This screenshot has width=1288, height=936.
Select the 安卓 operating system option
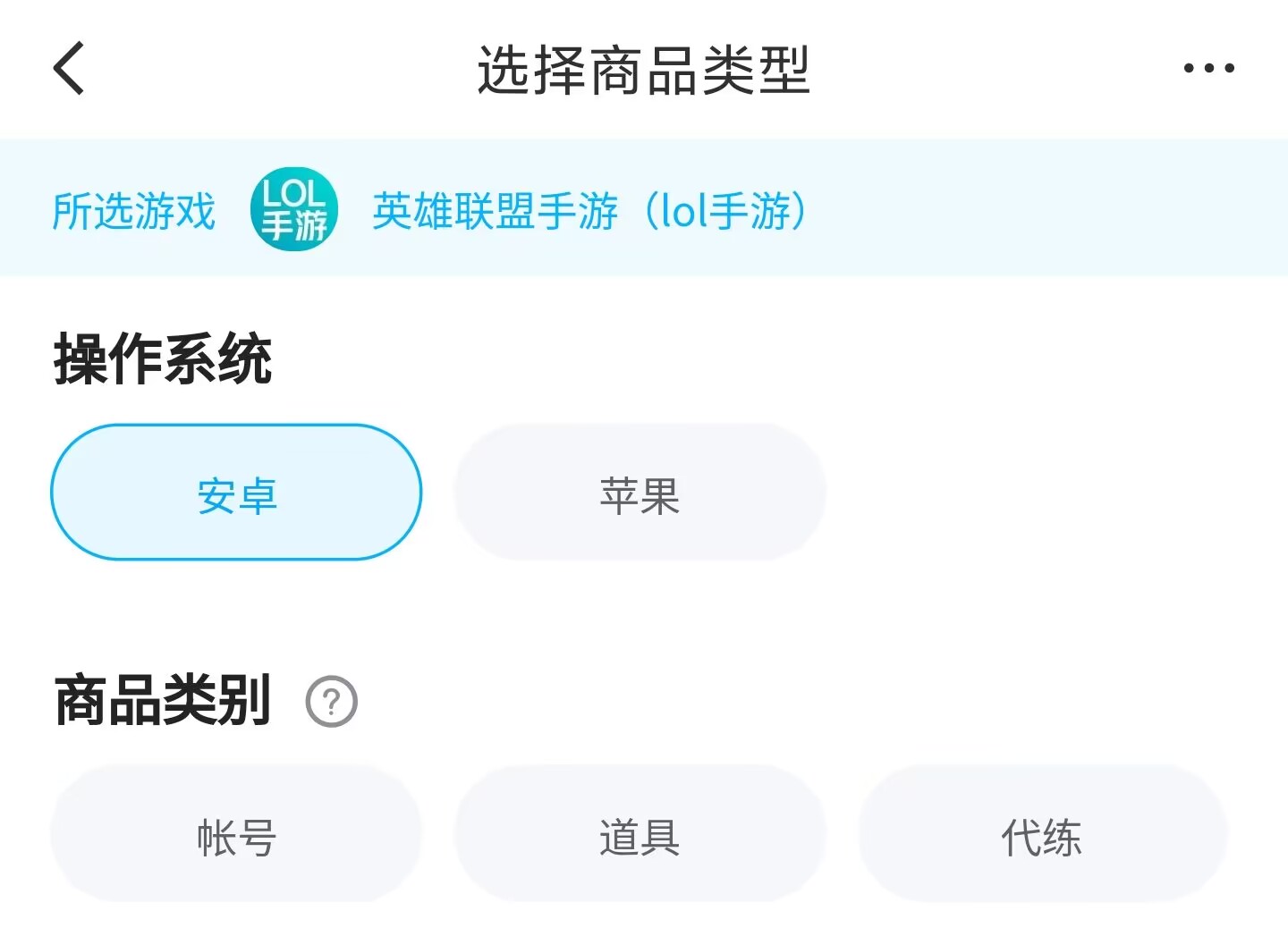pos(236,493)
